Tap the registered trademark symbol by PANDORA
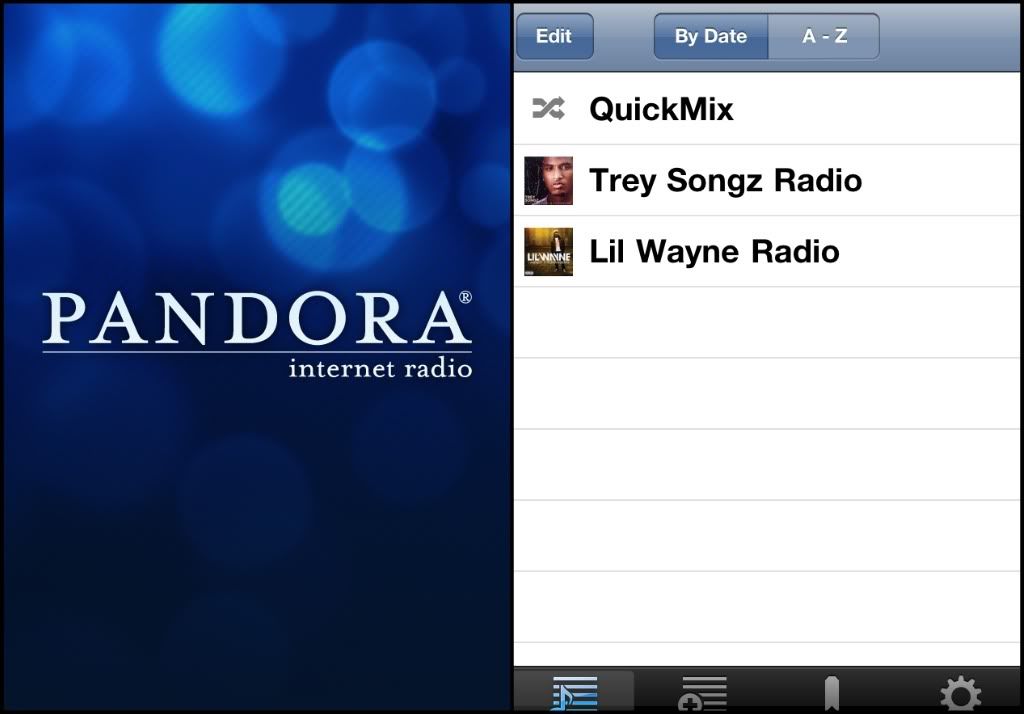 tap(465, 297)
